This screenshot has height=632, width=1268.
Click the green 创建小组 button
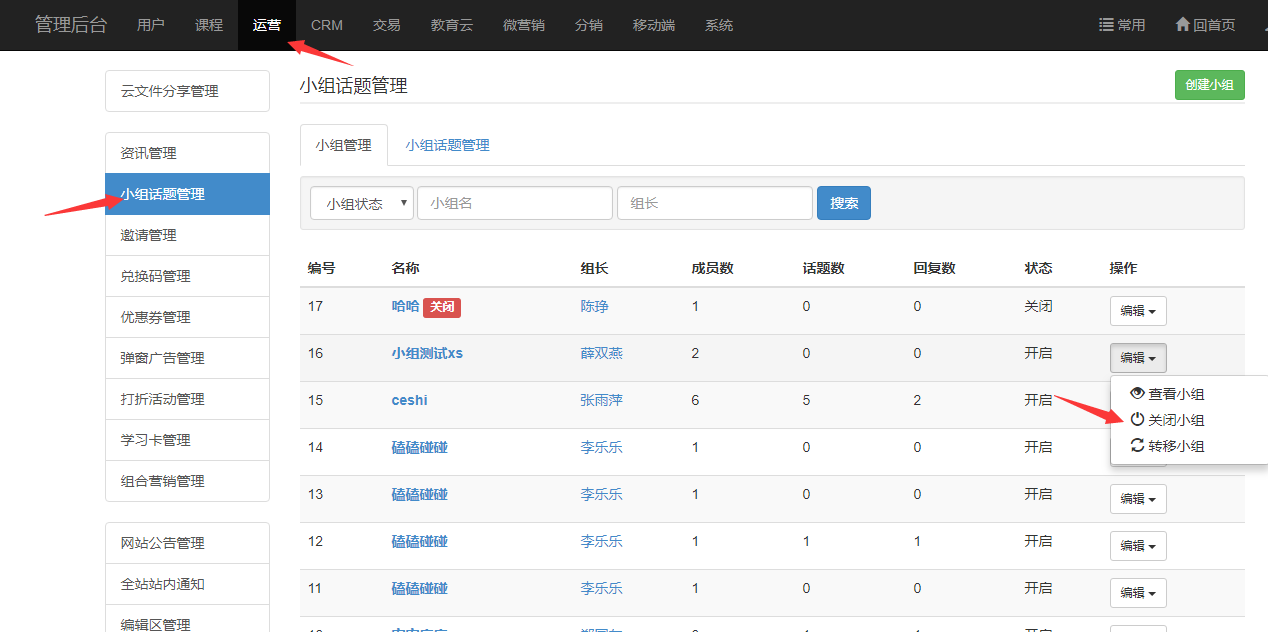coord(1208,85)
